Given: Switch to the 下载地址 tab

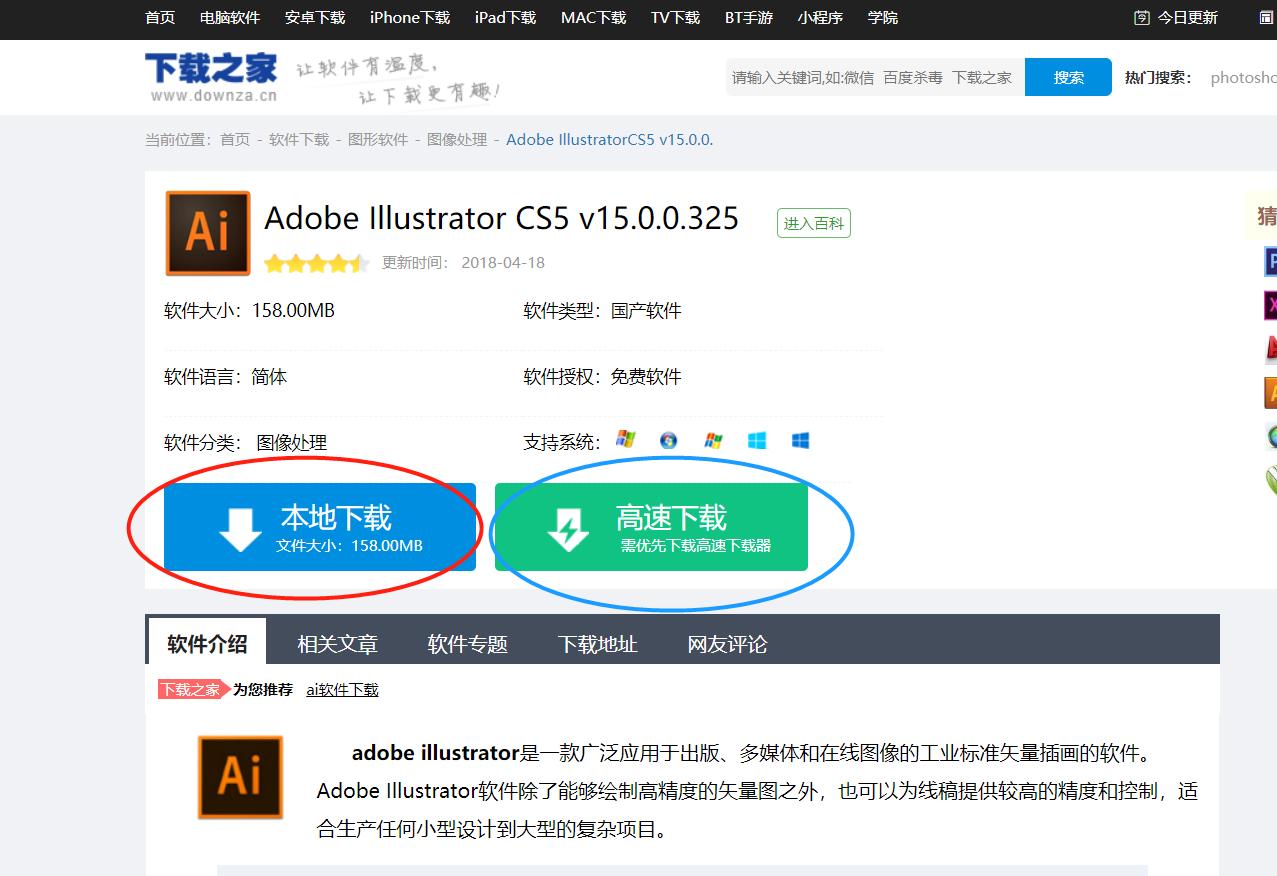Looking at the screenshot, I should (x=597, y=644).
